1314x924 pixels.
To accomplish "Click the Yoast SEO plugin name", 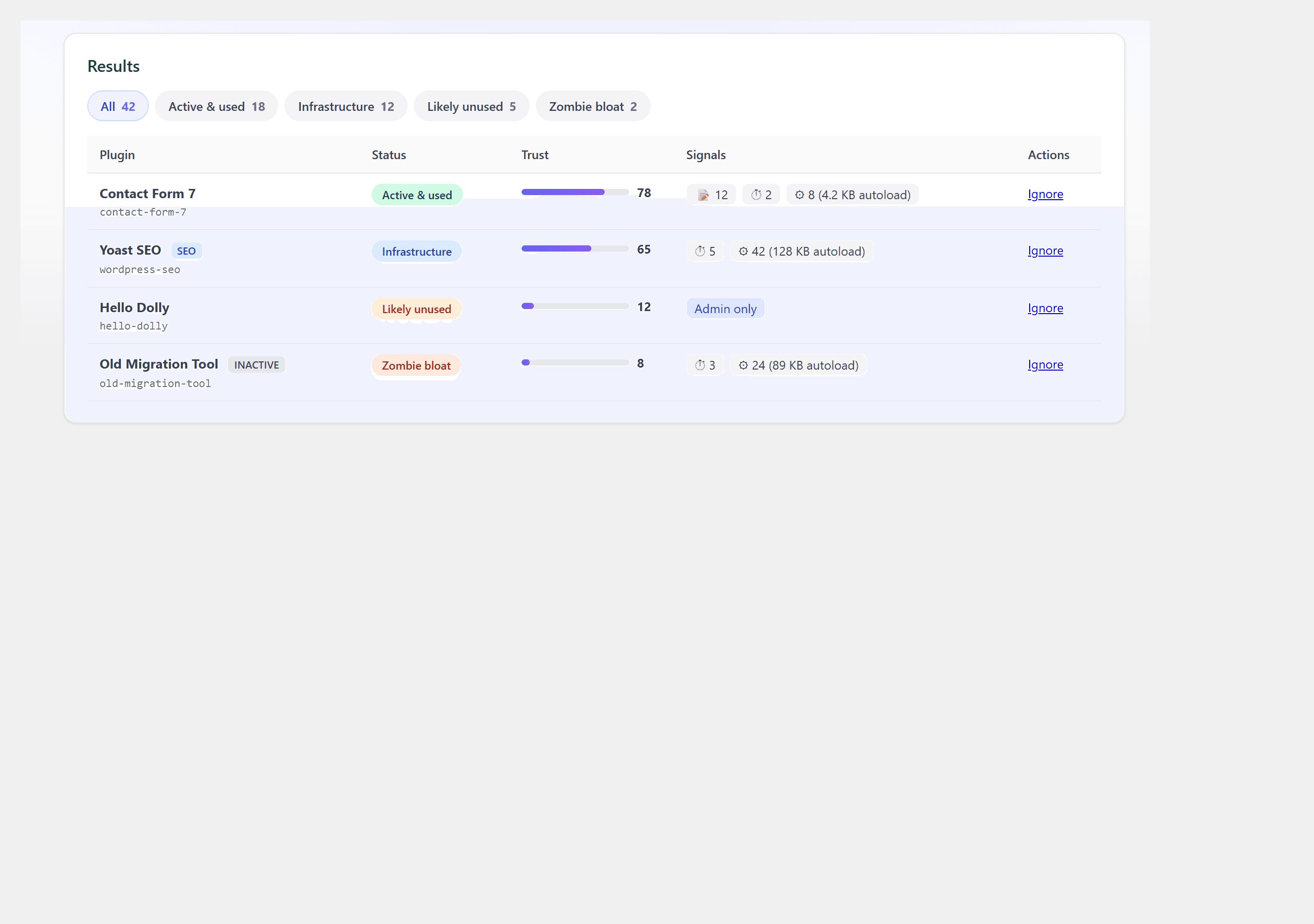I will (x=130, y=250).
